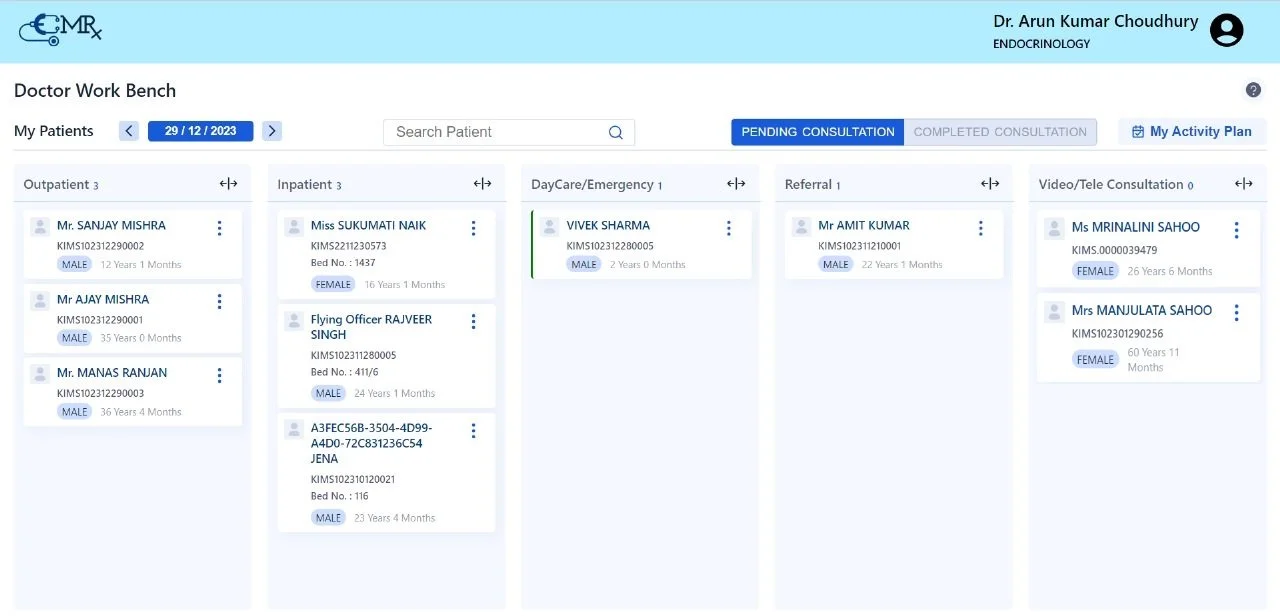Click Bed No. : 1437 text
The image size is (1280, 616).
343,262
